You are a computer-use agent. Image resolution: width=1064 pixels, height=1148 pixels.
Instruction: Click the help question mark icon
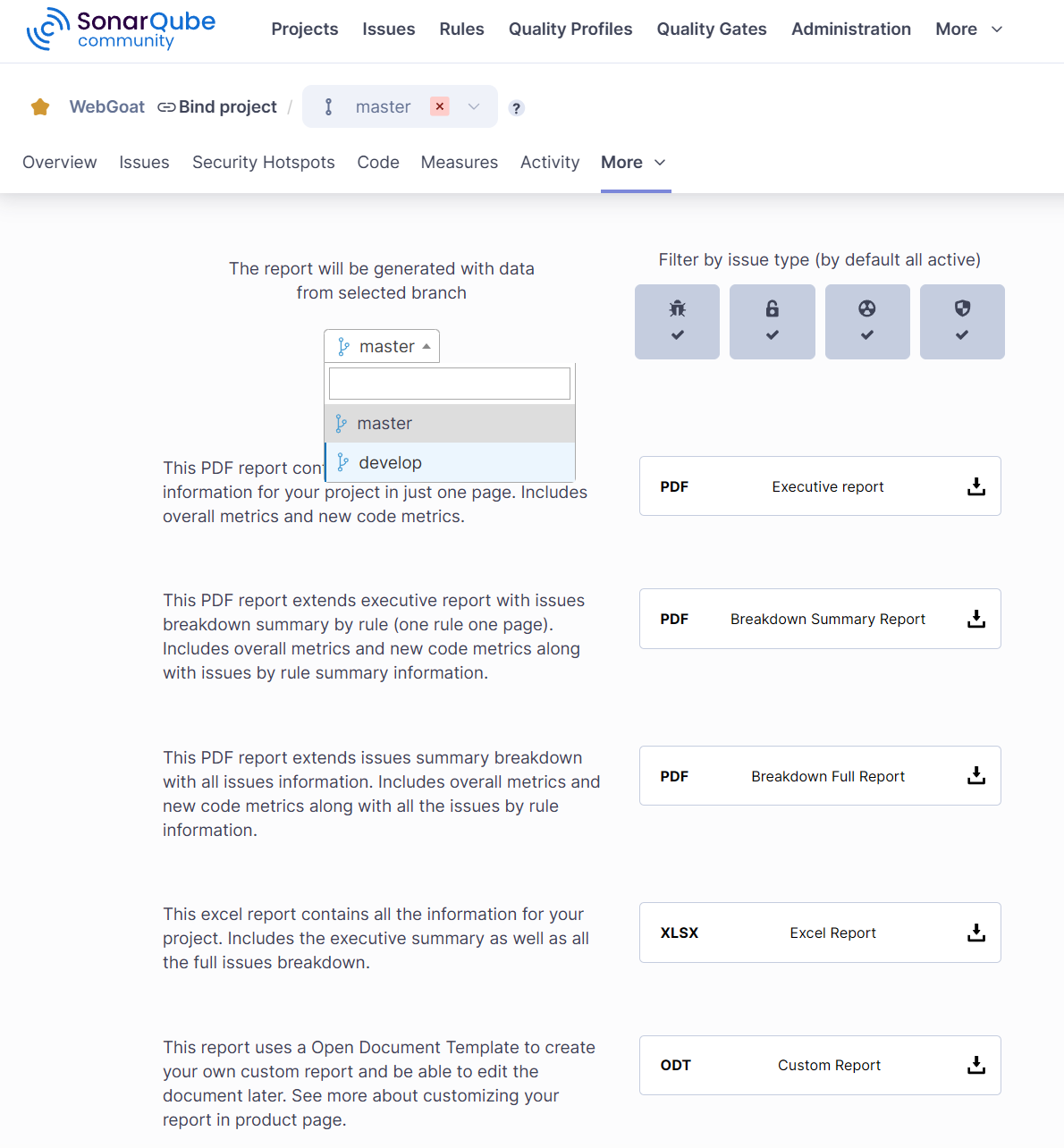click(516, 108)
